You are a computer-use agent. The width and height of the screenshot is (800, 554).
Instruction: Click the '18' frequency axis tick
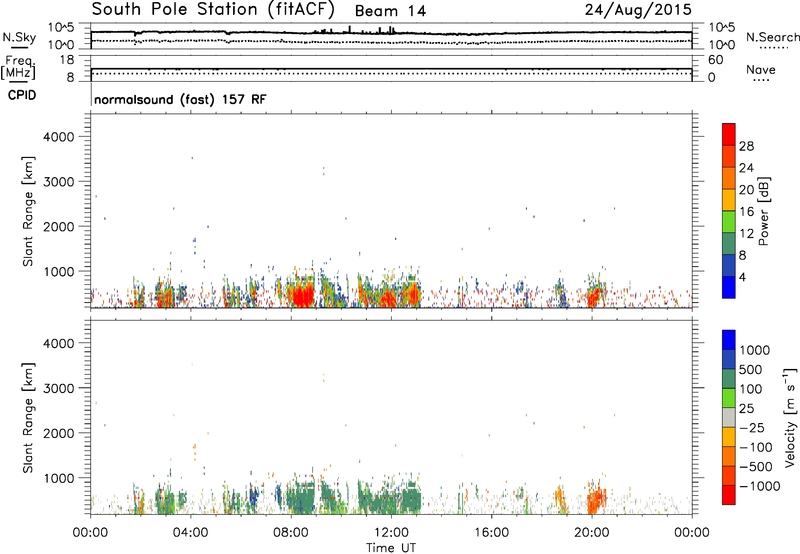coord(67,60)
